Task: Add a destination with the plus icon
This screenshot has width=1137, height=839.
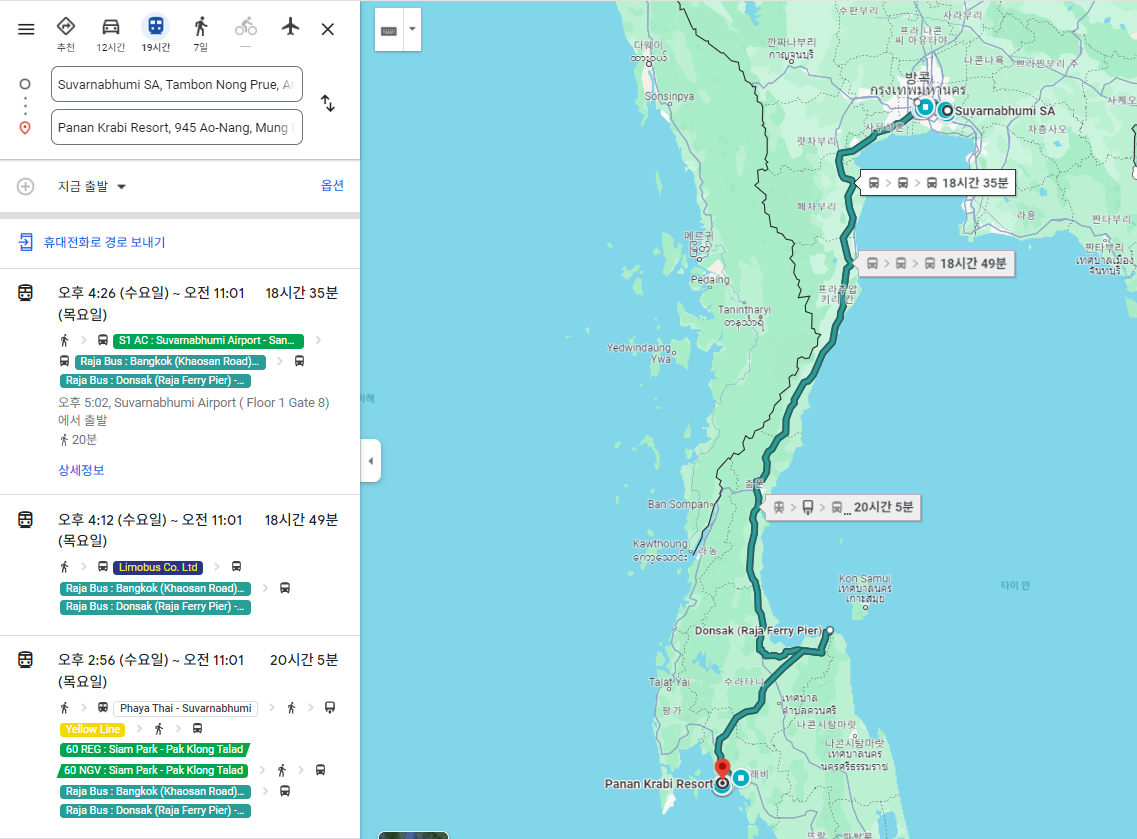Action: coord(25,186)
